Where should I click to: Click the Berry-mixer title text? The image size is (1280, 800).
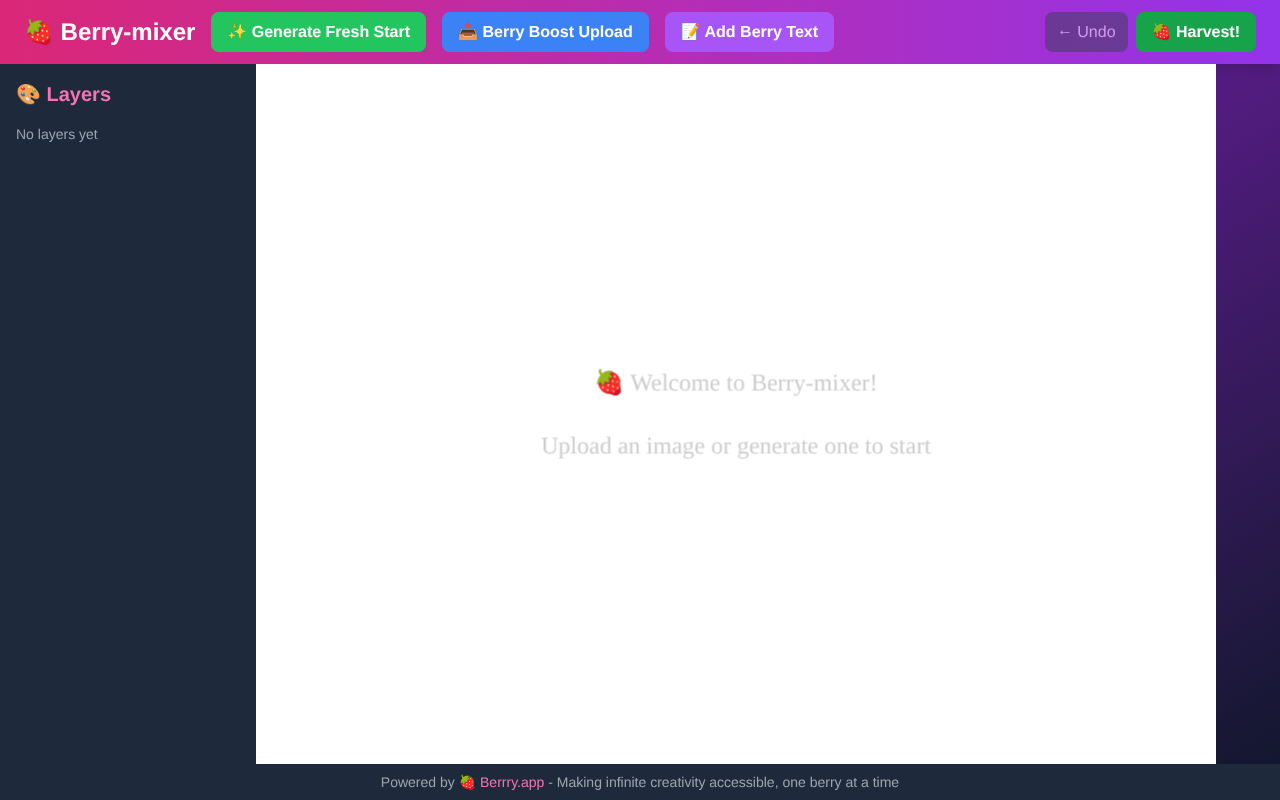pos(128,31)
